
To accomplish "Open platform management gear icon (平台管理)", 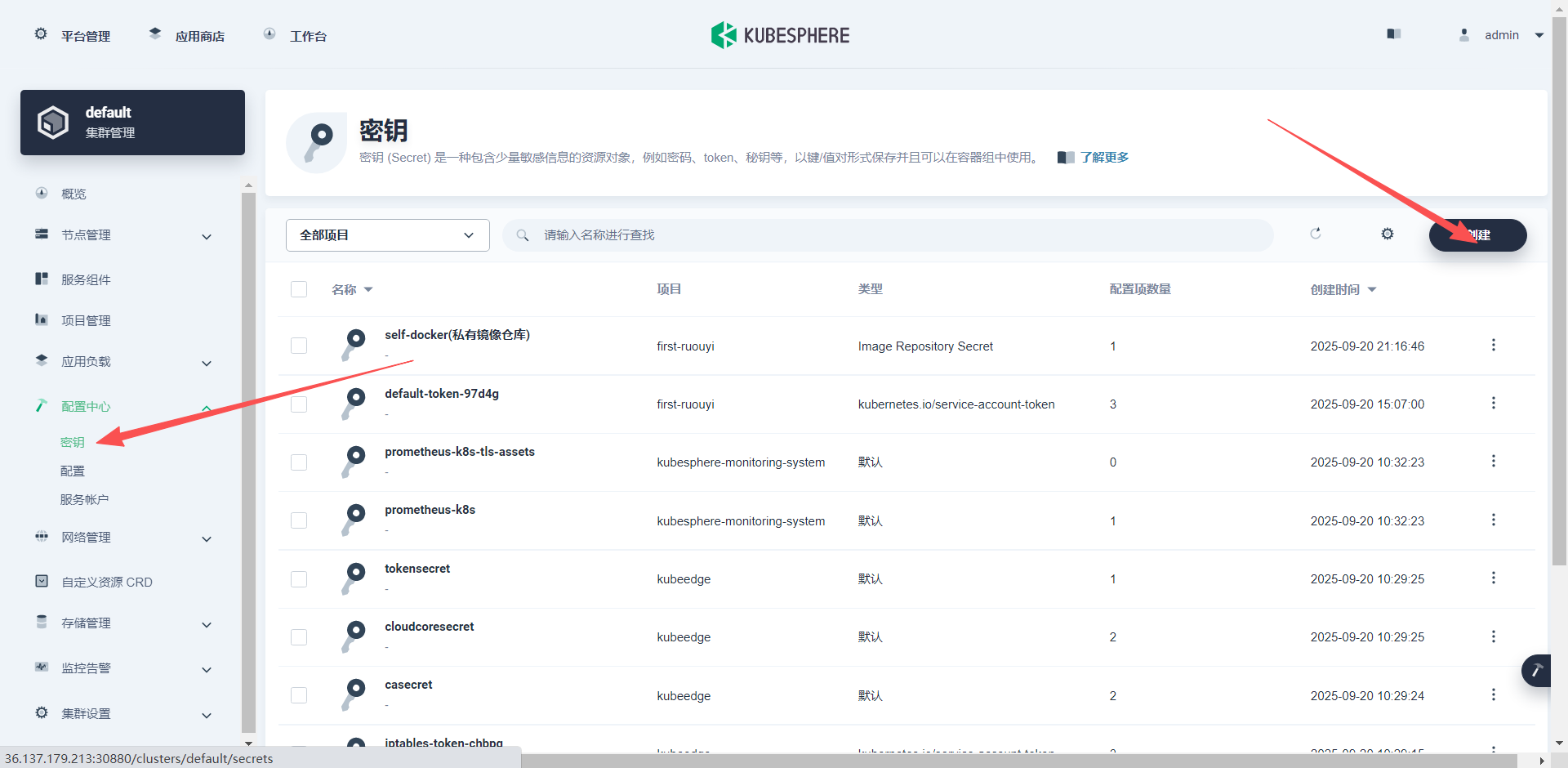I will point(41,34).
